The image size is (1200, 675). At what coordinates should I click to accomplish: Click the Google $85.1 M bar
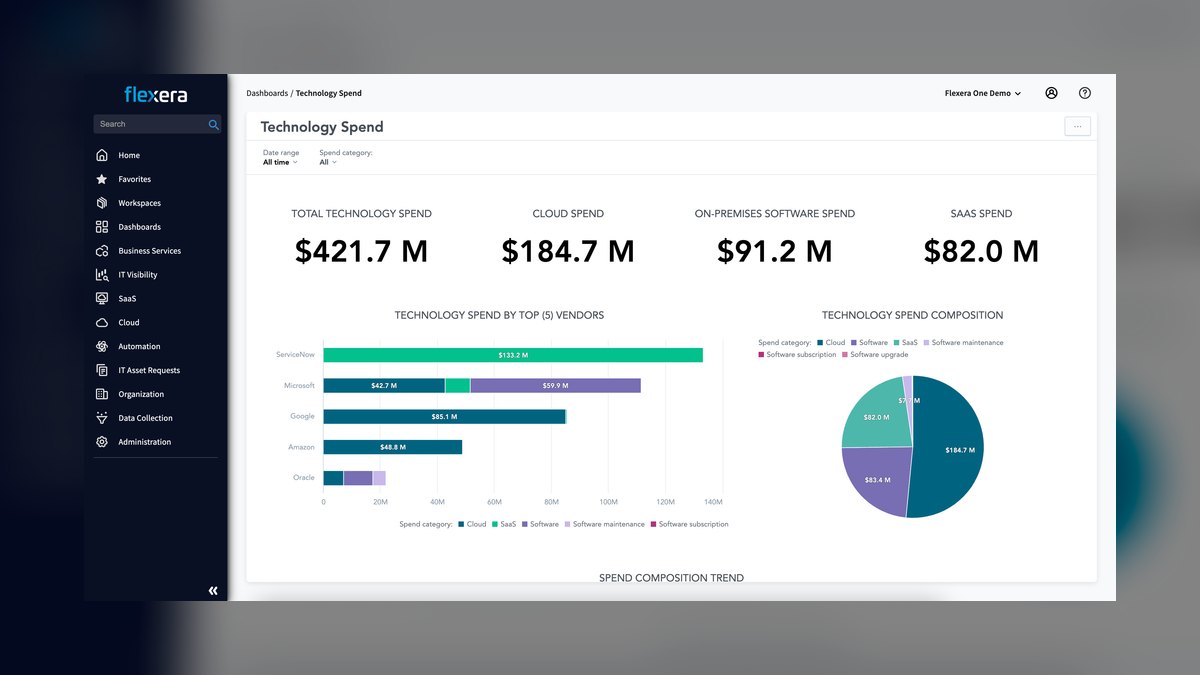coord(445,416)
